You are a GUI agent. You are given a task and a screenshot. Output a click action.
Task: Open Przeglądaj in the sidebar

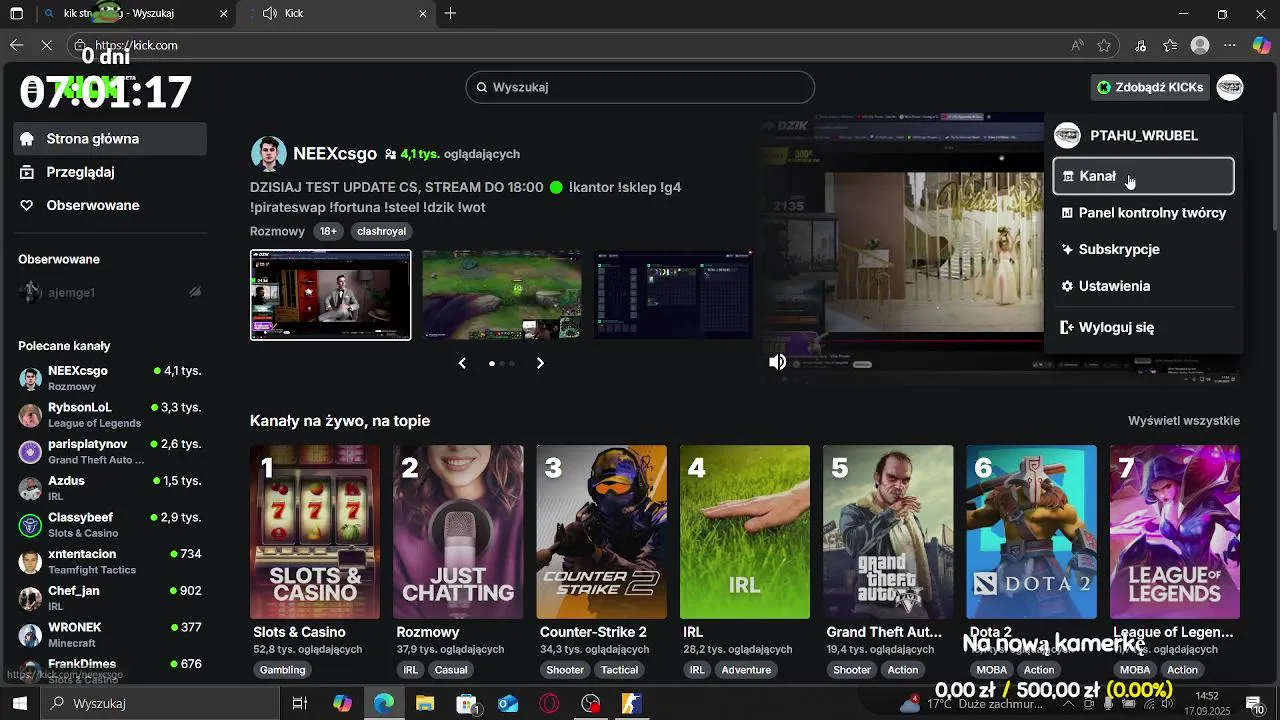(110, 172)
